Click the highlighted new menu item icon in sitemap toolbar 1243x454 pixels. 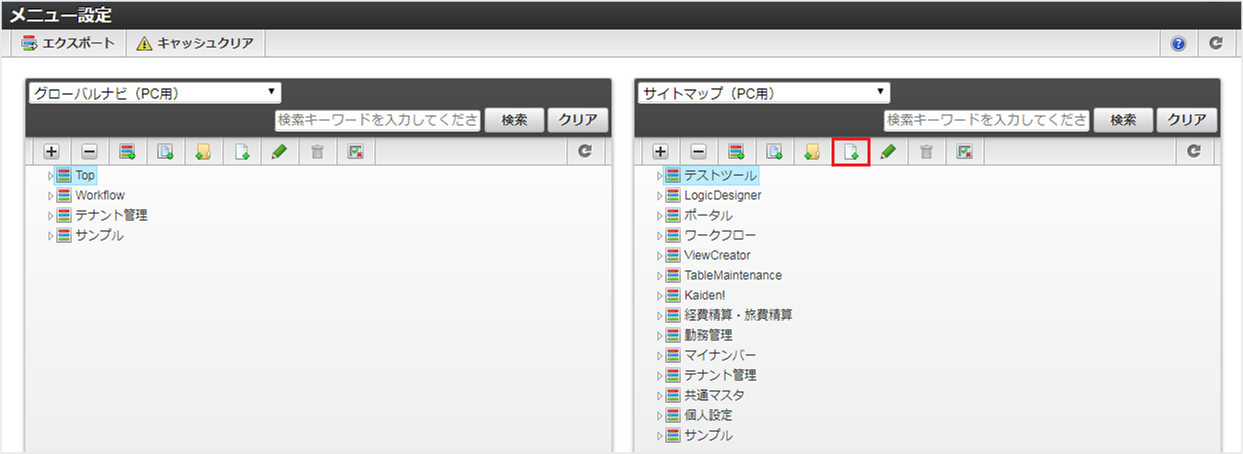(x=851, y=152)
